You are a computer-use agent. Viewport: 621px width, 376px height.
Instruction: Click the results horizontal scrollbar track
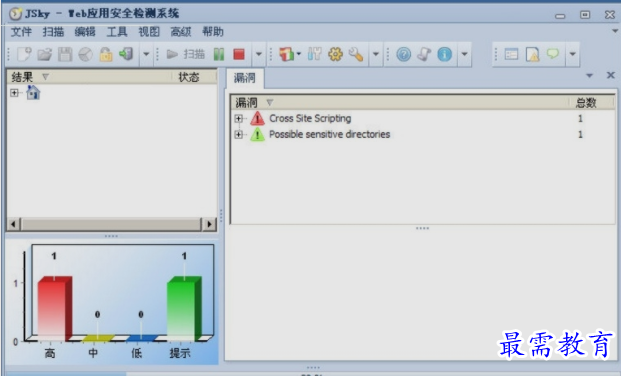coord(111,224)
